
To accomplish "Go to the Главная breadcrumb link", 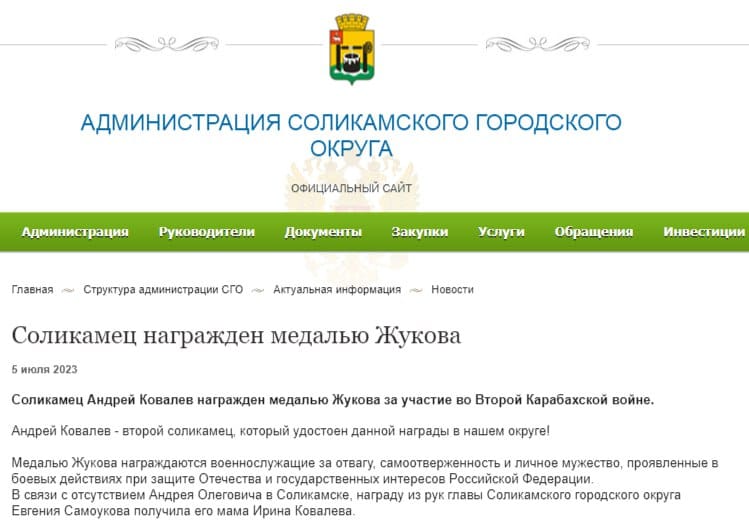I will pos(33,290).
